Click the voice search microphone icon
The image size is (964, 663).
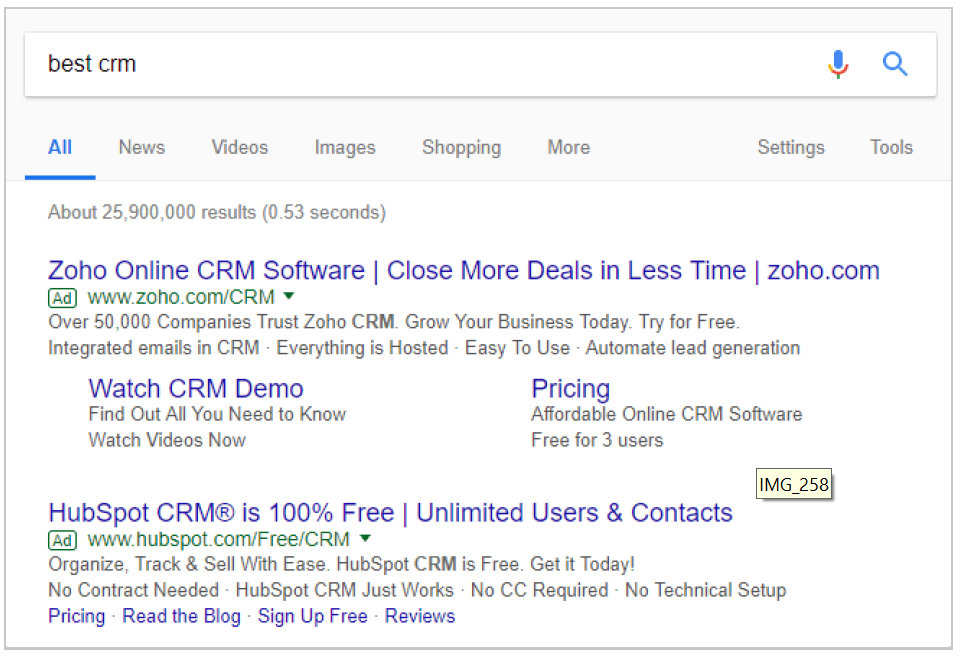point(838,64)
